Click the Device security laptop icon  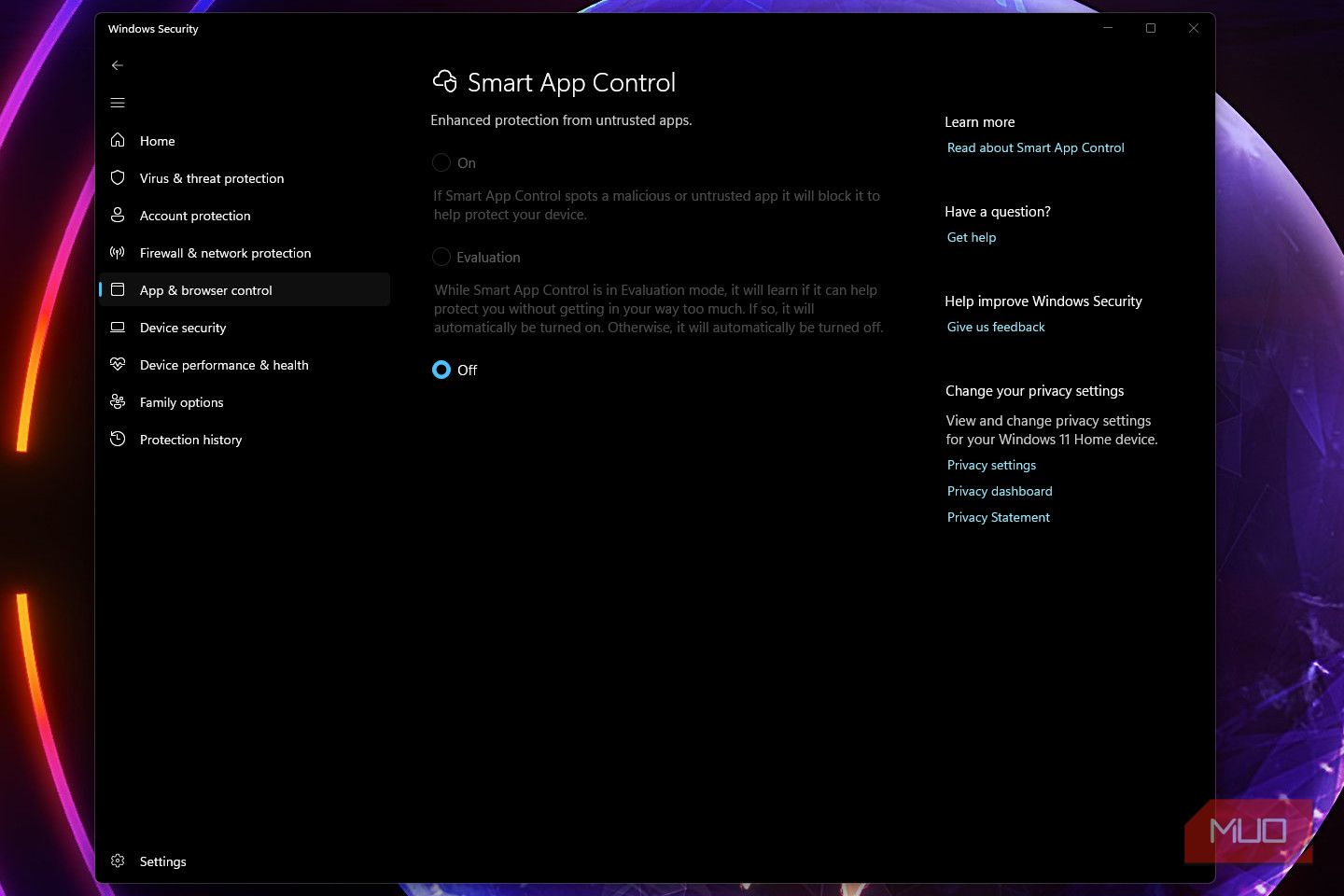(118, 327)
